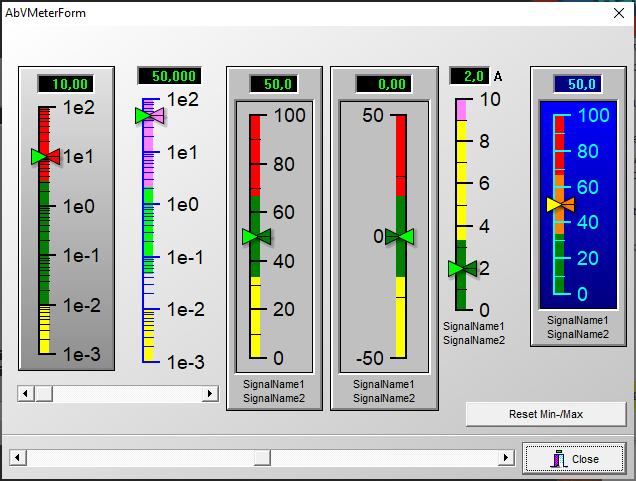The height and width of the screenshot is (481, 636).
Task: Click pink top segment of 0-10 meter bar
Action: [461, 110]
